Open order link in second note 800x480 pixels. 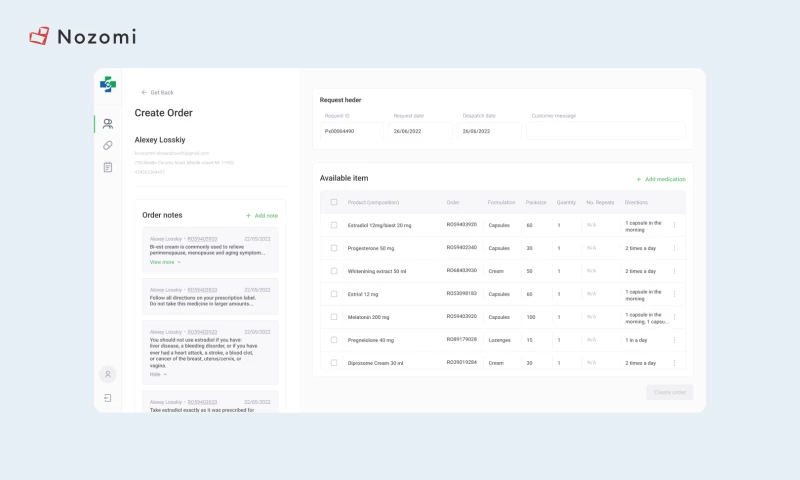pyautogui.click(x=202, y=290)
